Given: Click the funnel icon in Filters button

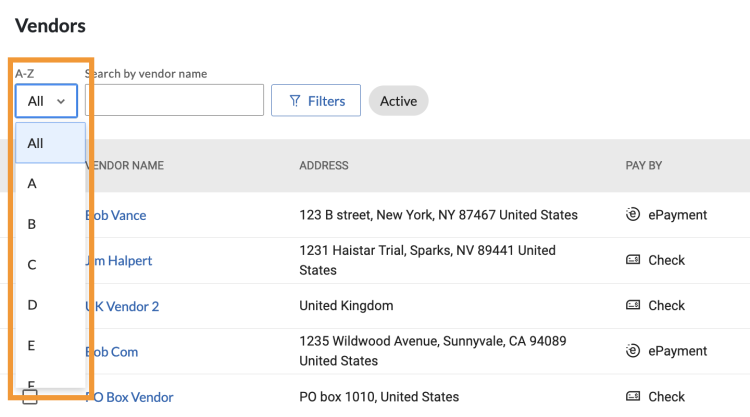Looking at the screenshot, I should point(295,101).
